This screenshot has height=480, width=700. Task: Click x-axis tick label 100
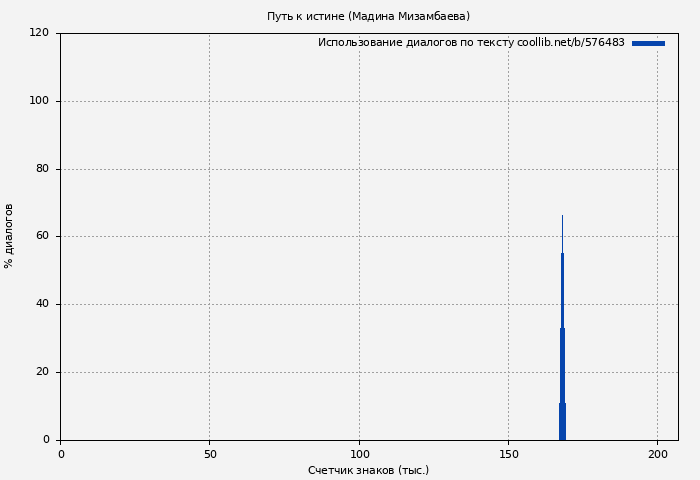tap(359, 454)
